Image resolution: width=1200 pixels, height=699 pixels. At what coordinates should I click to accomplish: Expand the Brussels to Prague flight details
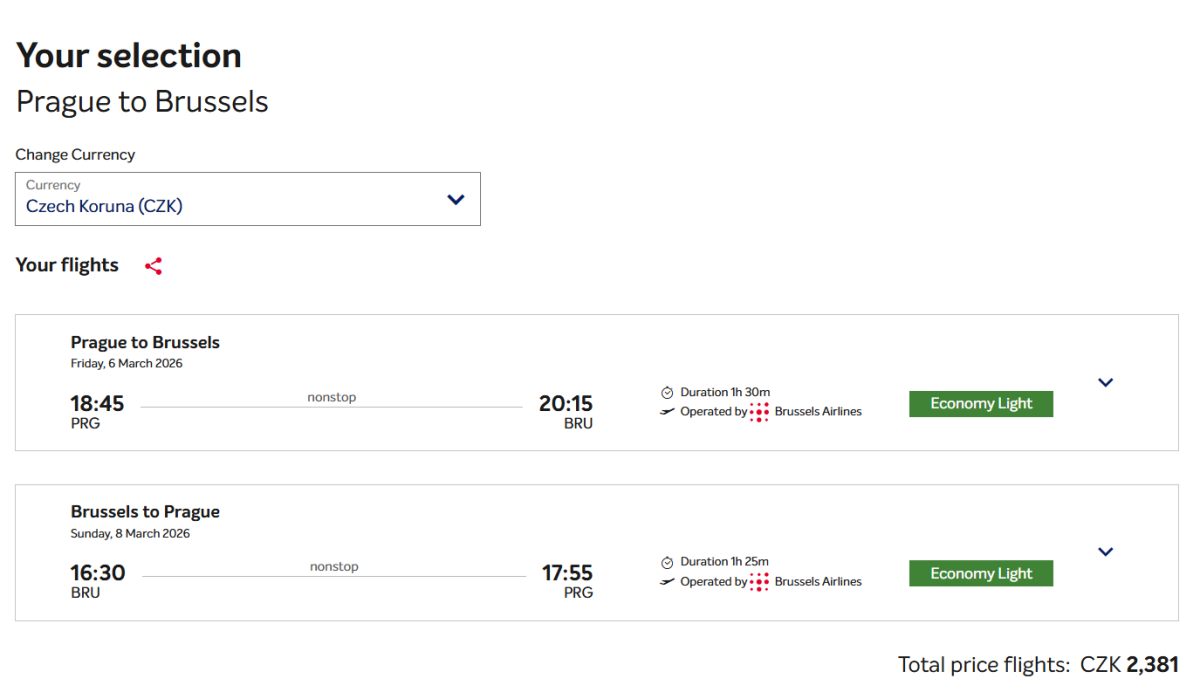[1105, 552]
